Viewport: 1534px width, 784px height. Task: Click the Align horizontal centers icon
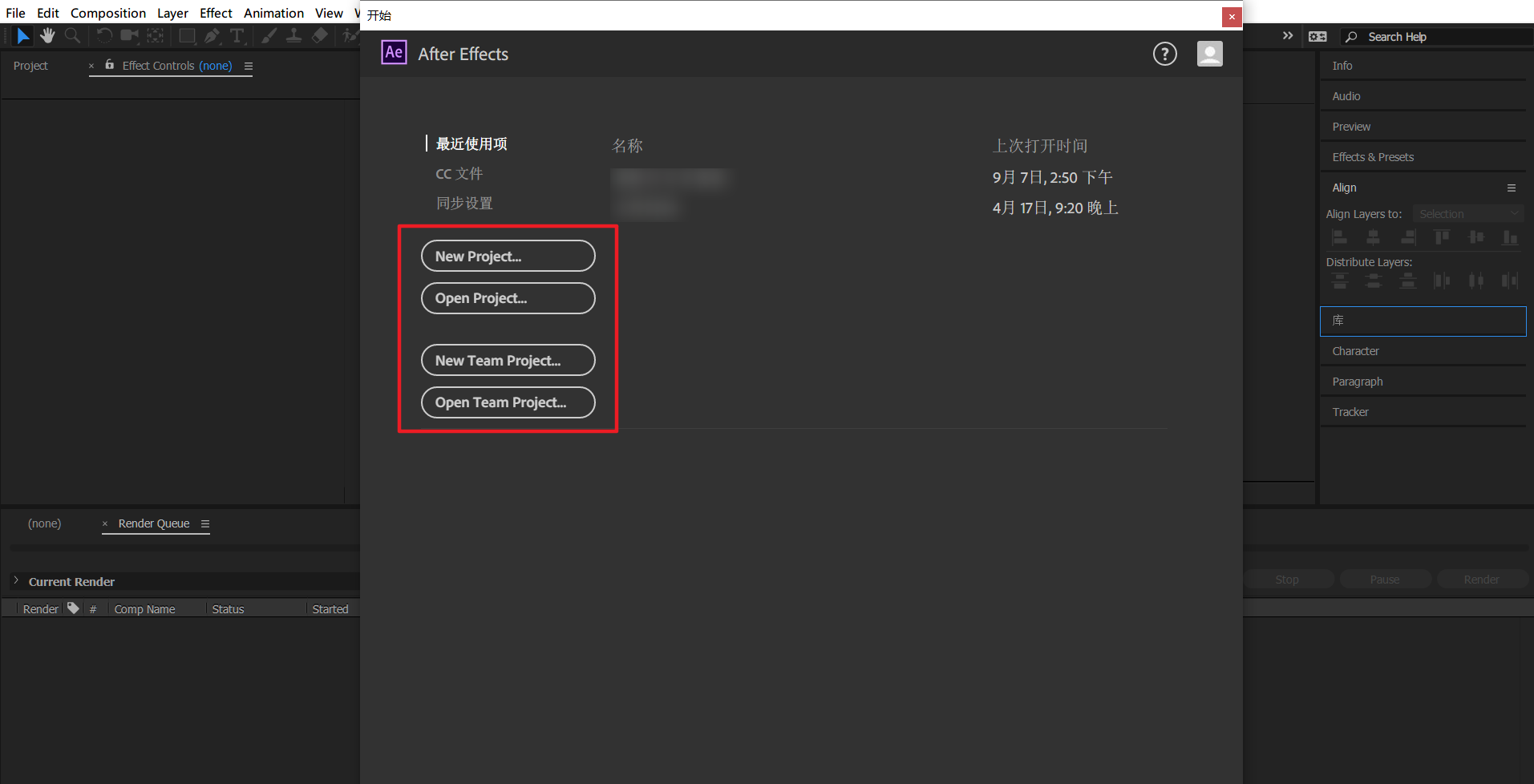(x=1374, y=237)
